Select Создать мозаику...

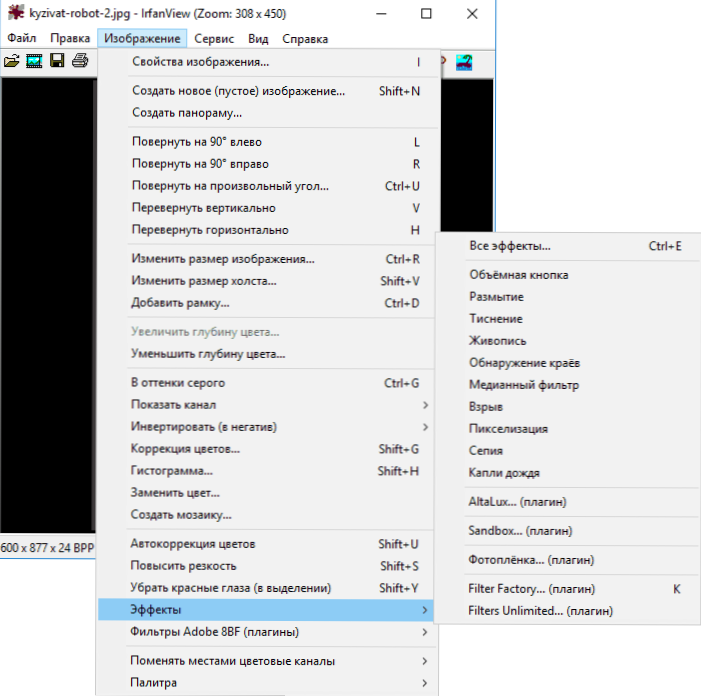267,515
